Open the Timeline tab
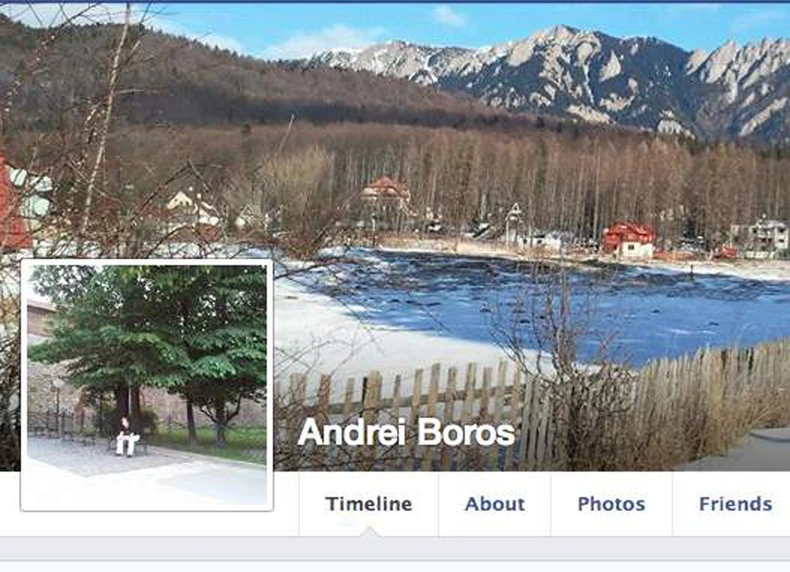Viewport: 790px width, 572px height. (x=369, y=503)
